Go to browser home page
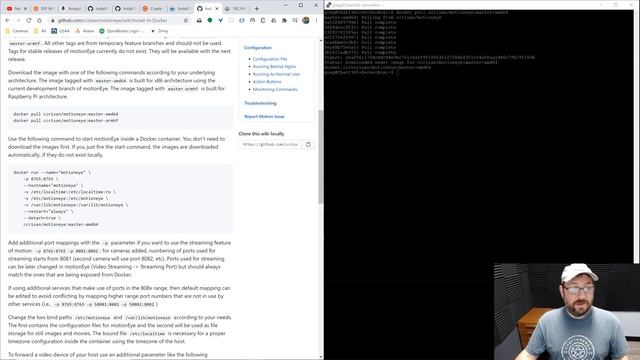Screen dimensions: 640x360 (x=39, y=20)
